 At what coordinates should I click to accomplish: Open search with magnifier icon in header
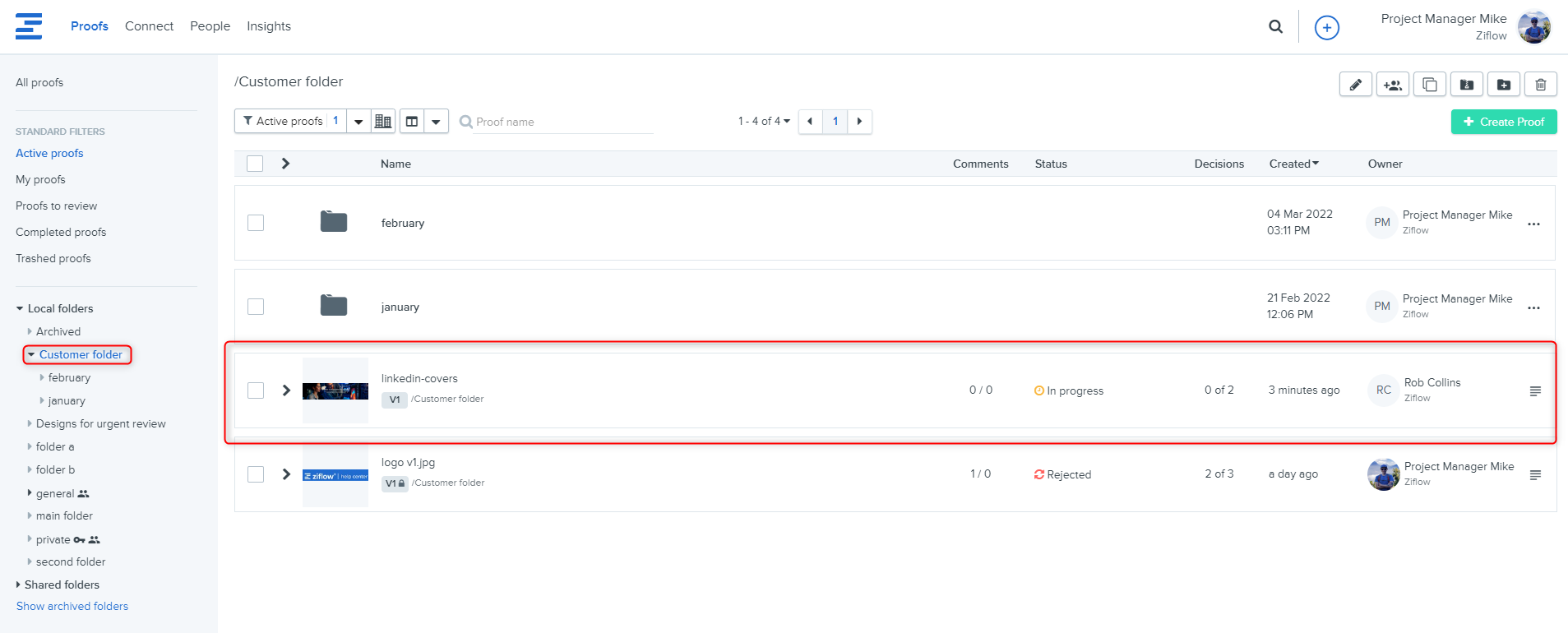tap(1275, 27)
